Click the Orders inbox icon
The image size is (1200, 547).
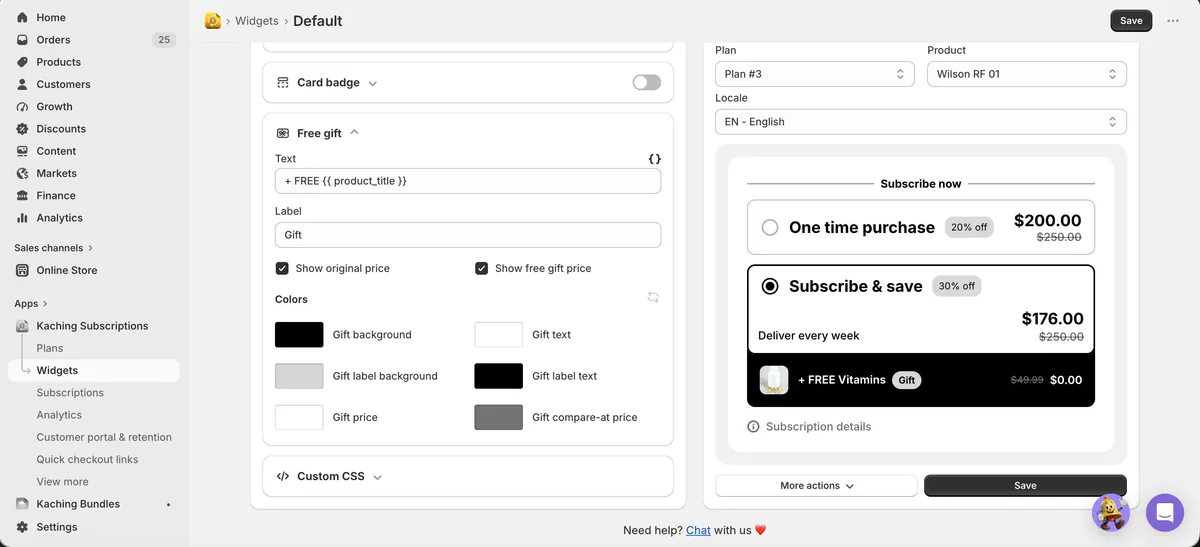[23, 40]
